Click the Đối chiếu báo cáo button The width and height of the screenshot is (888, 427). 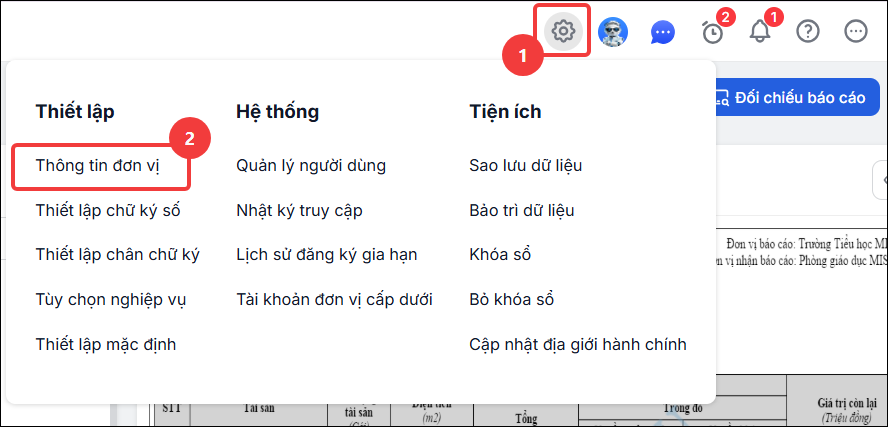click(791, 97)
